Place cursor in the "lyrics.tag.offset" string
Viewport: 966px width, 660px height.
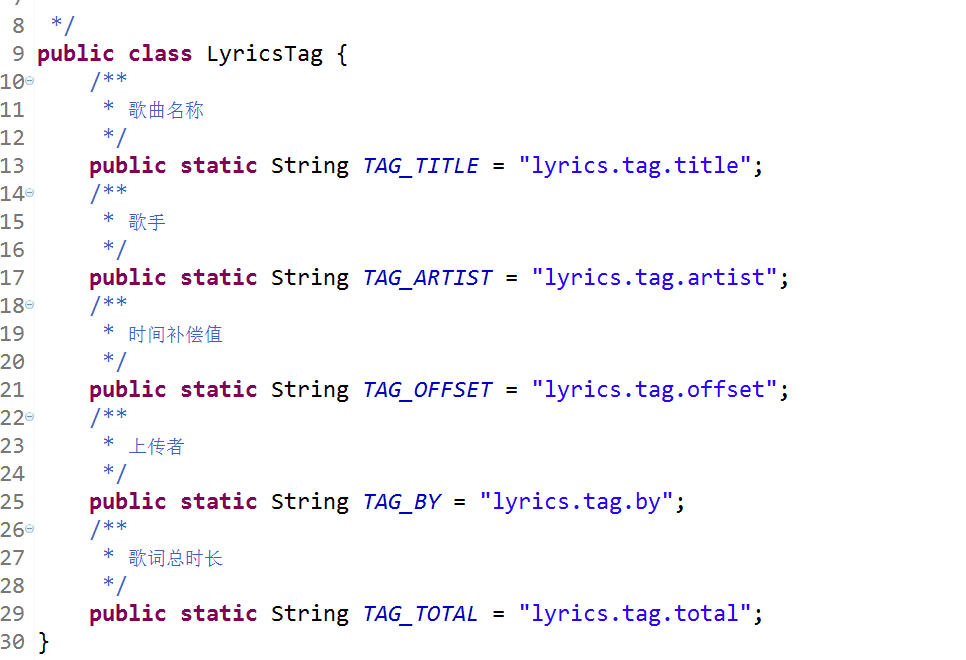[654, 390]
